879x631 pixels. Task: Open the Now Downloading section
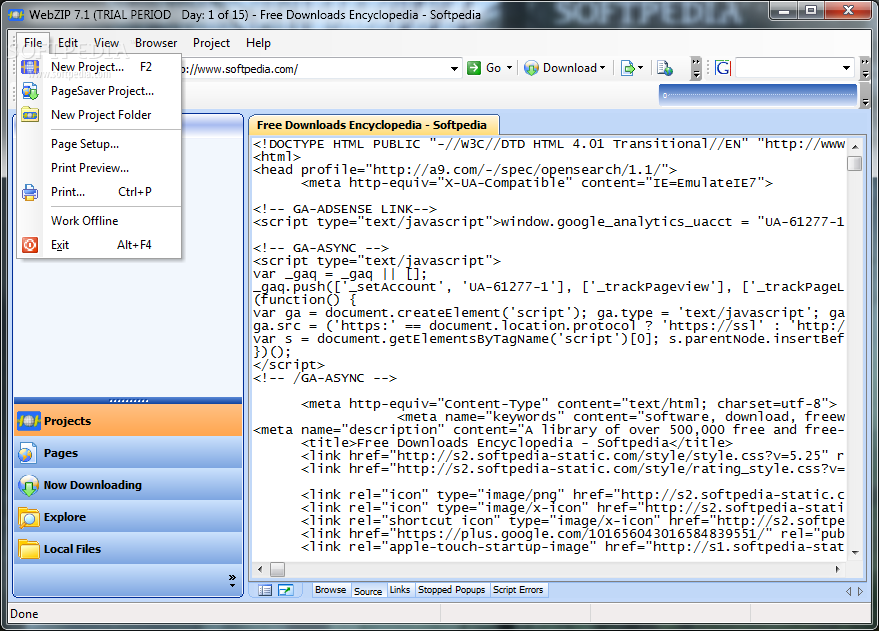tap(128, 485)
